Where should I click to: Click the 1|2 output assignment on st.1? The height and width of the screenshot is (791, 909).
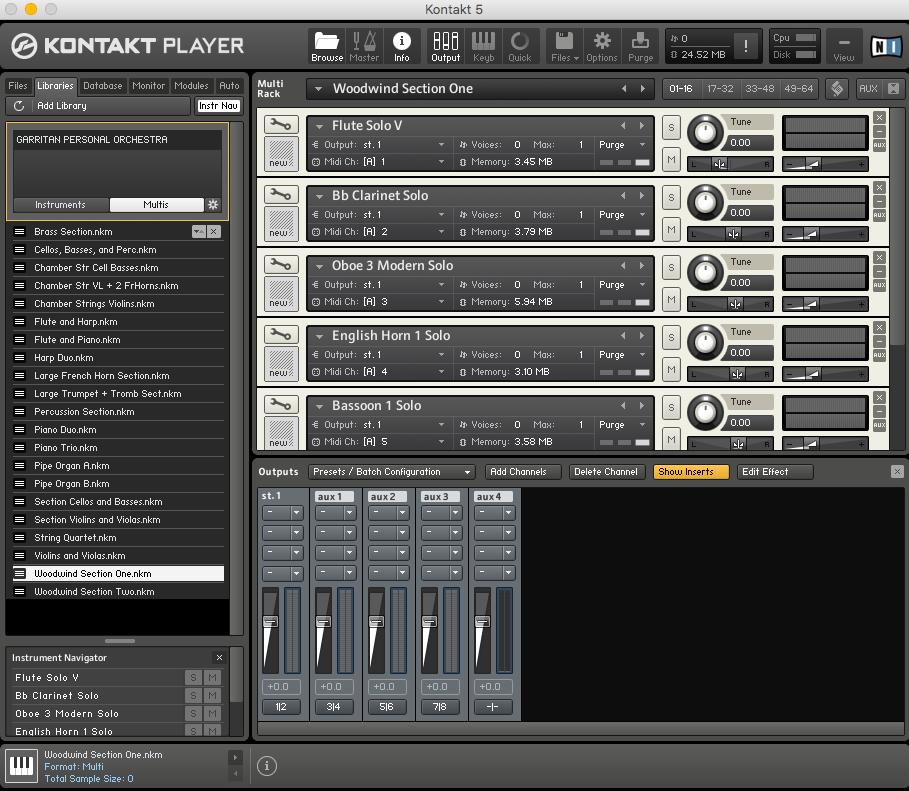point(281,706)
